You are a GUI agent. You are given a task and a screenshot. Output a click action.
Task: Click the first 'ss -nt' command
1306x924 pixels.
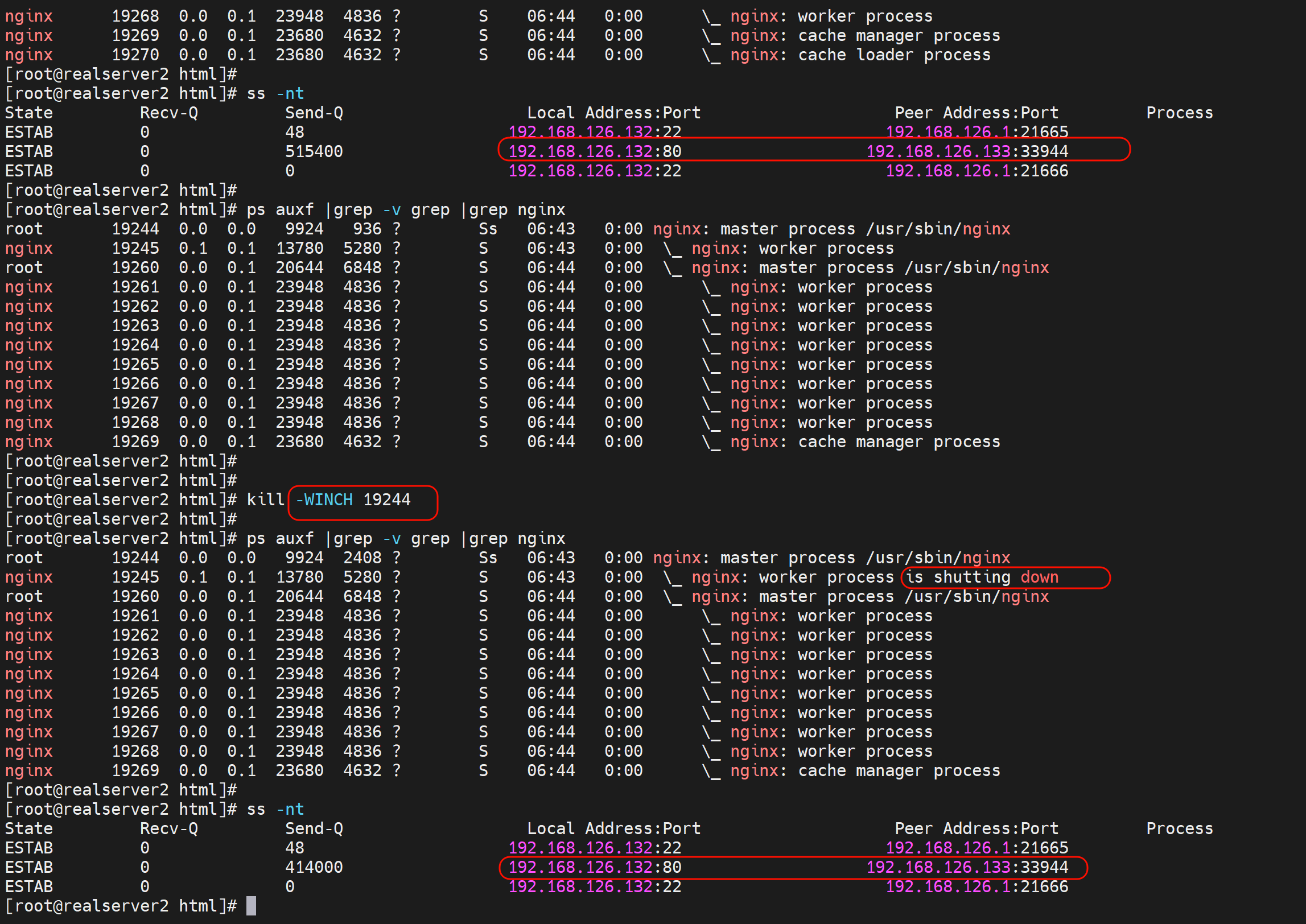[x=275, y=94]
